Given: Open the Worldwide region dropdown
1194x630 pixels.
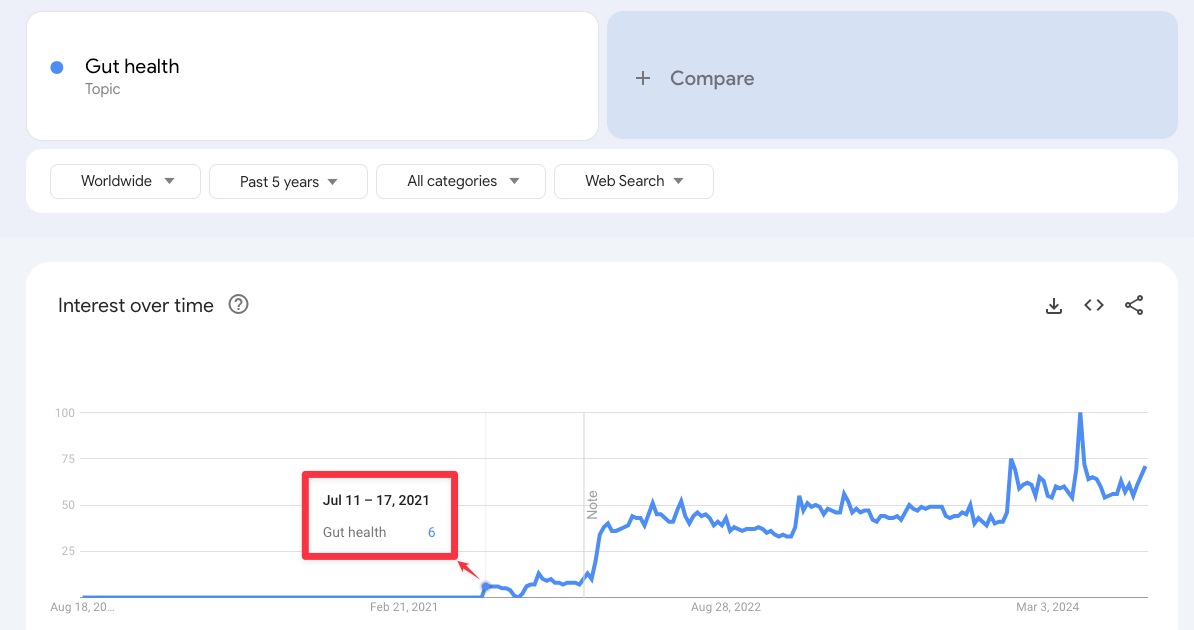Looking at the screenshot, I should click(125, 181).
